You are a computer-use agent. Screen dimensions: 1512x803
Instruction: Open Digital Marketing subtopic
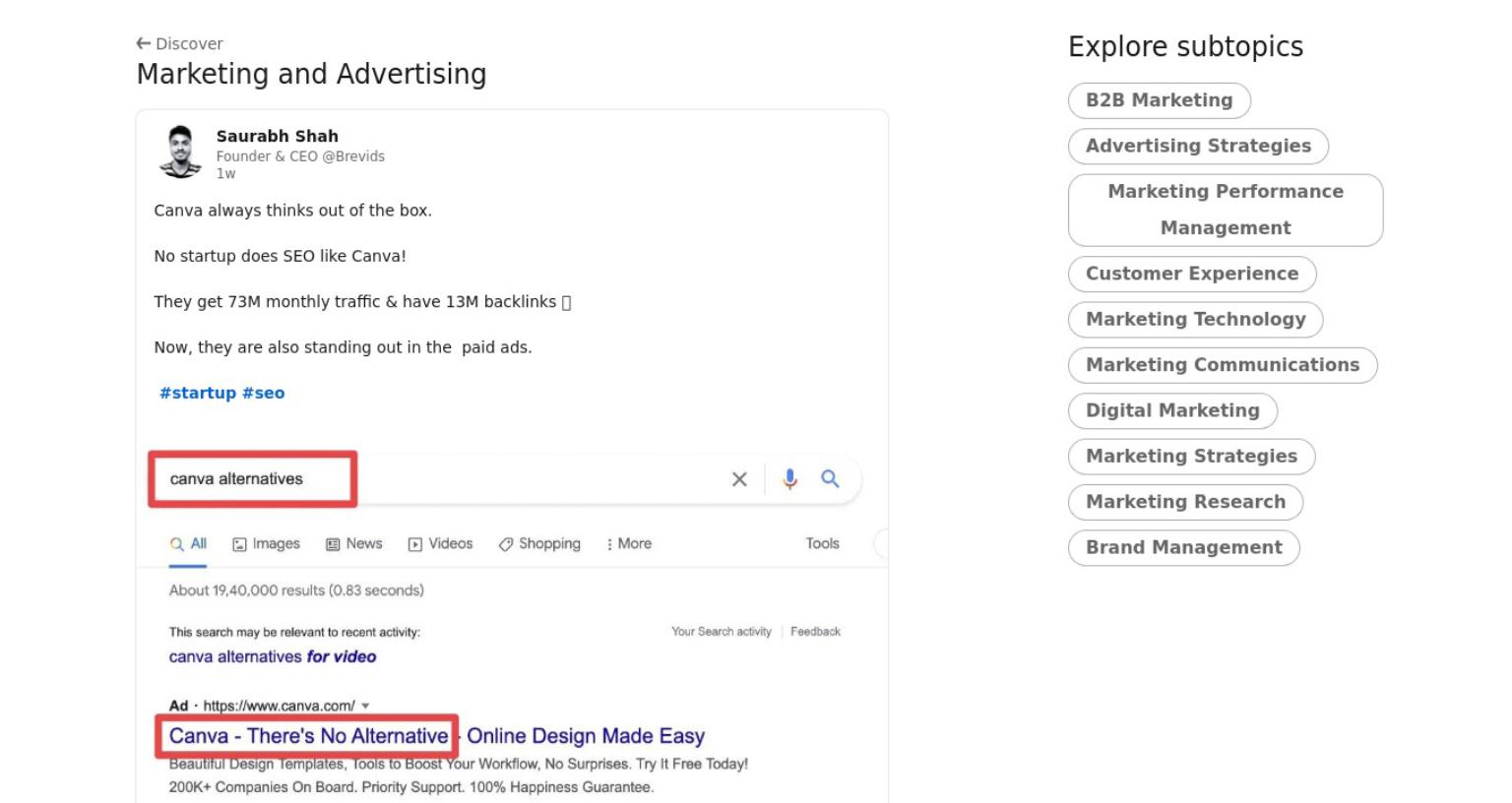click(1172, 410)
